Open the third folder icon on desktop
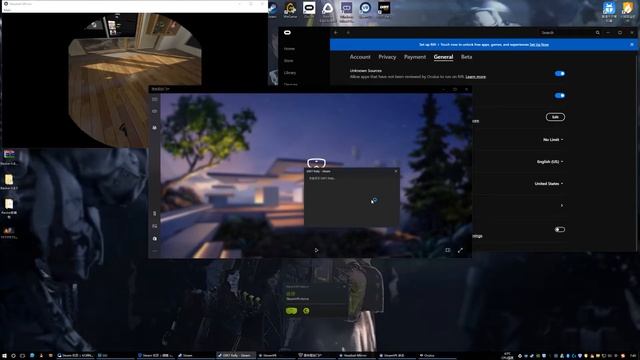Screen dimensions: 640x360 9,204
